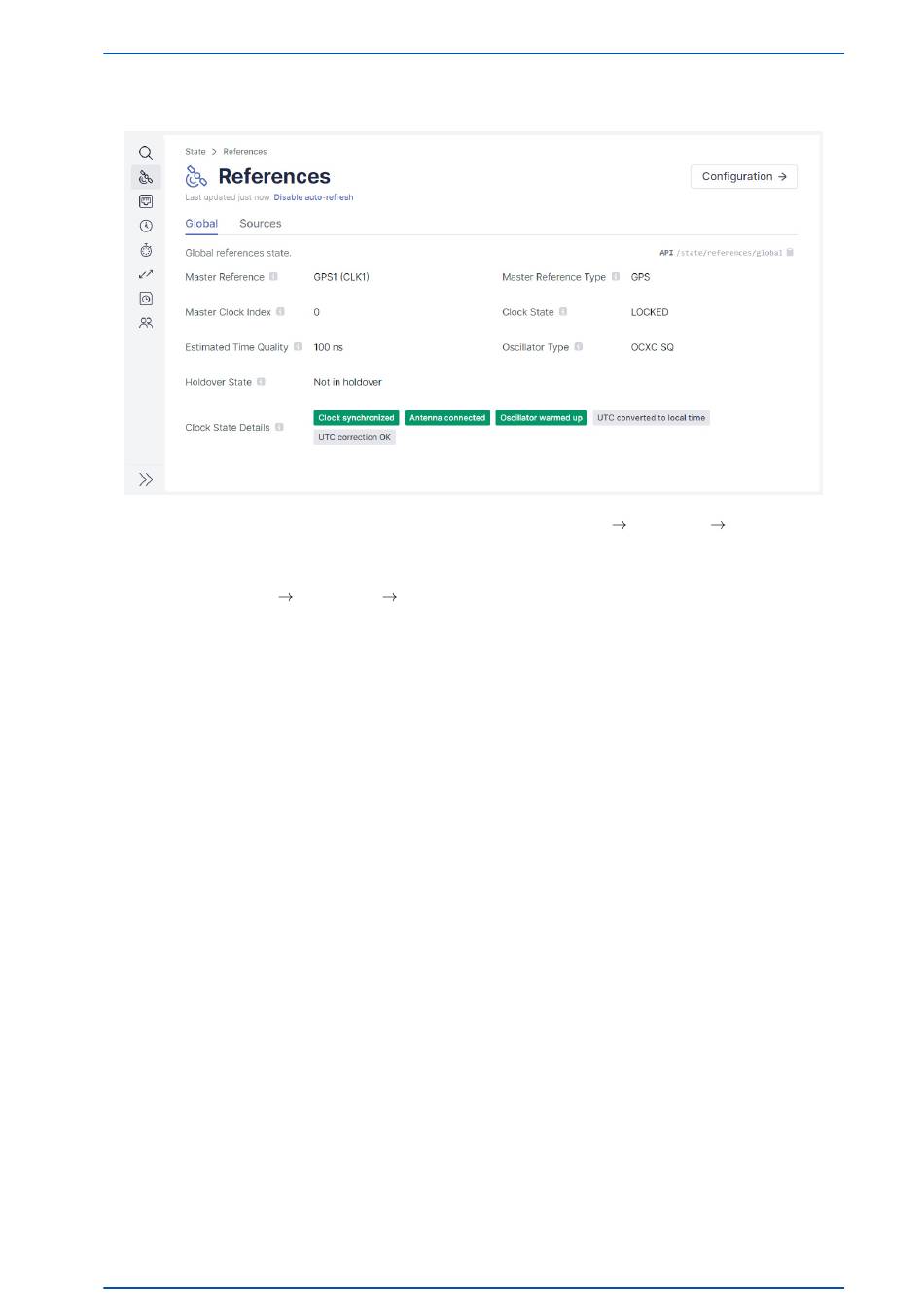Image resolution: width=924 pixels, height=1316 pixels.
Task: Click the References breadcrumb item
Action: coord(245,152)
